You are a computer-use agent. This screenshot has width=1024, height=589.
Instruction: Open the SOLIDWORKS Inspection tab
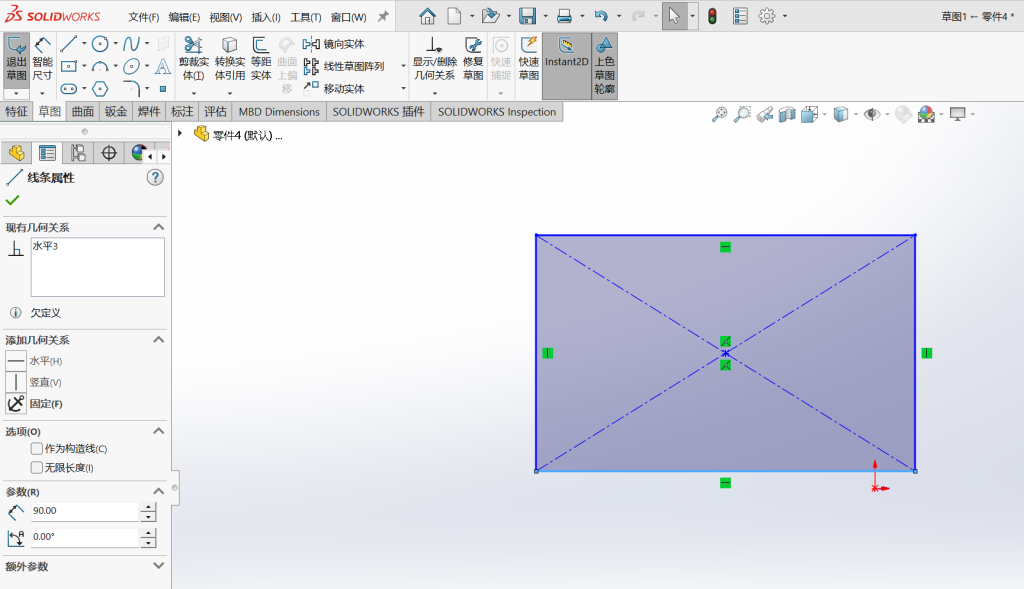497,112
